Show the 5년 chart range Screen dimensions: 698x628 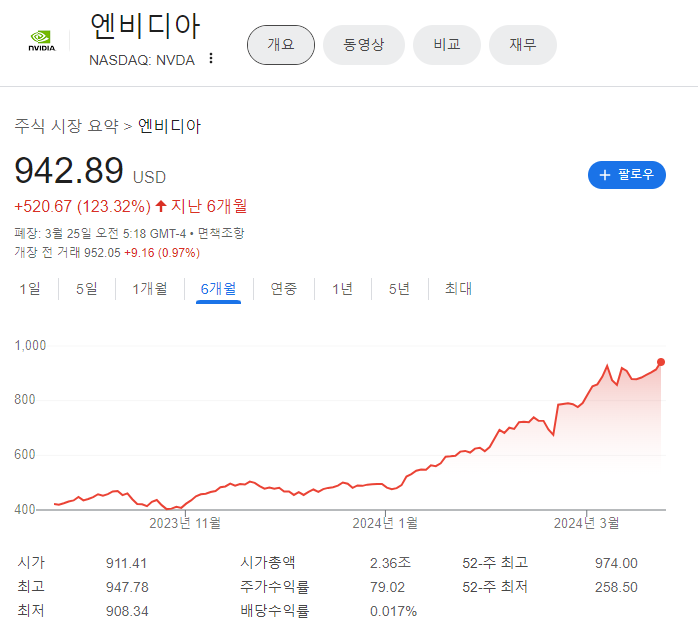coord(399,289)
